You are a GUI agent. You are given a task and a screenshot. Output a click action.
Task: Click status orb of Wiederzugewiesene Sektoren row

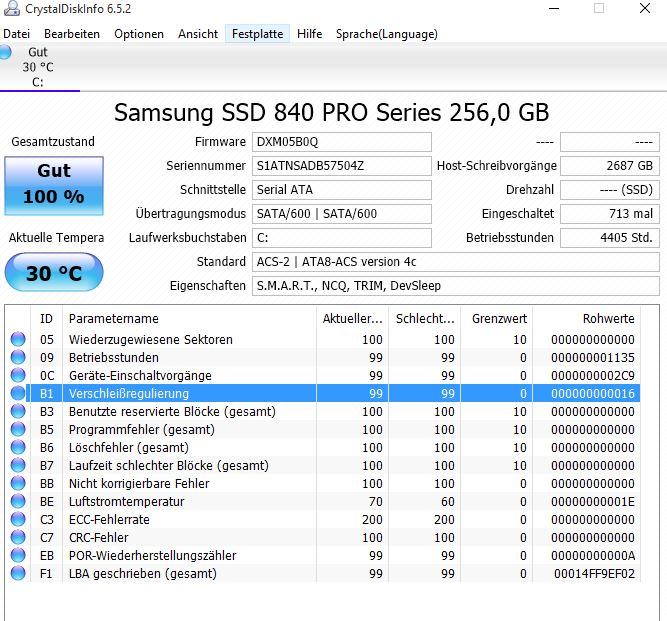(x=18, y=339)
